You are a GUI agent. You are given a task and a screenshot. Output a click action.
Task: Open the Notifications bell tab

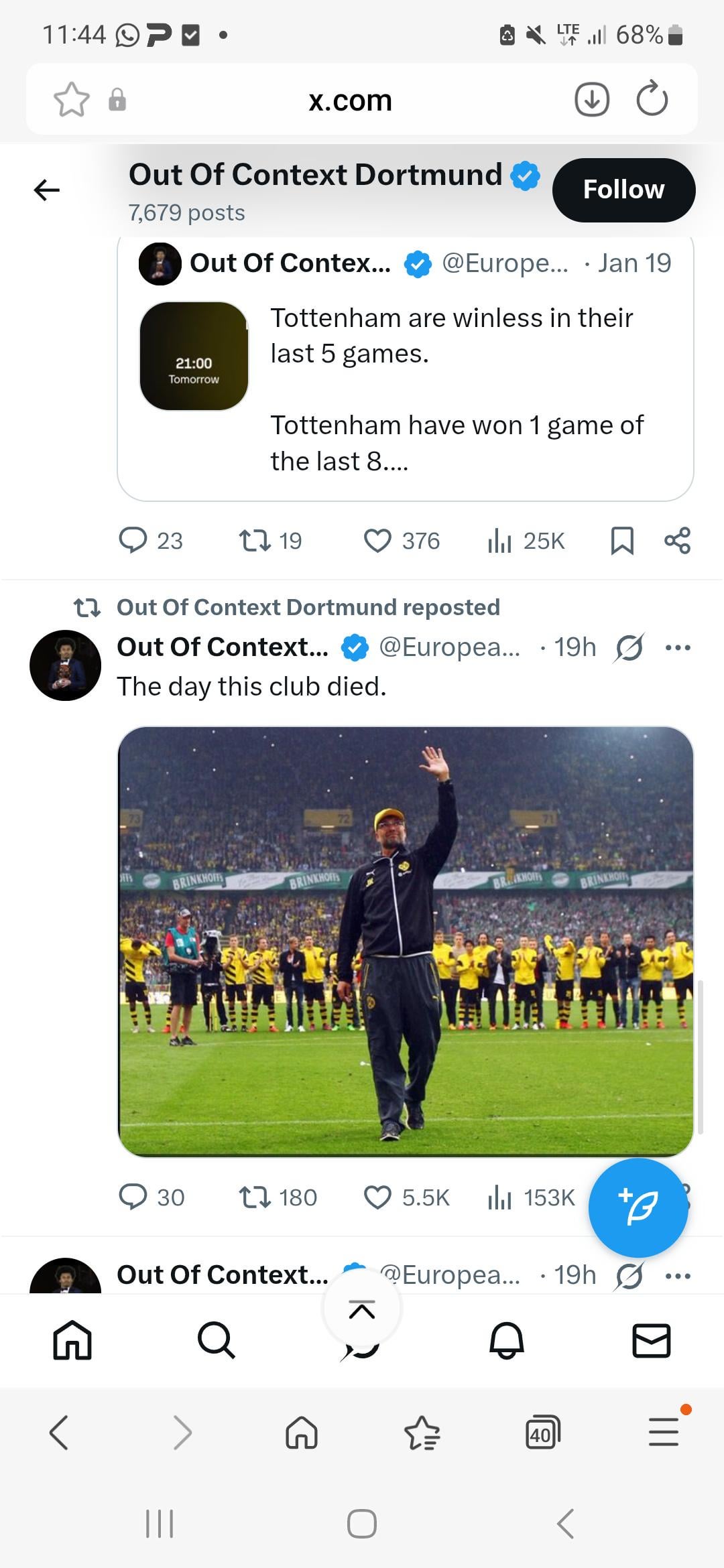pyautogui.click(x=507, y=1340)
